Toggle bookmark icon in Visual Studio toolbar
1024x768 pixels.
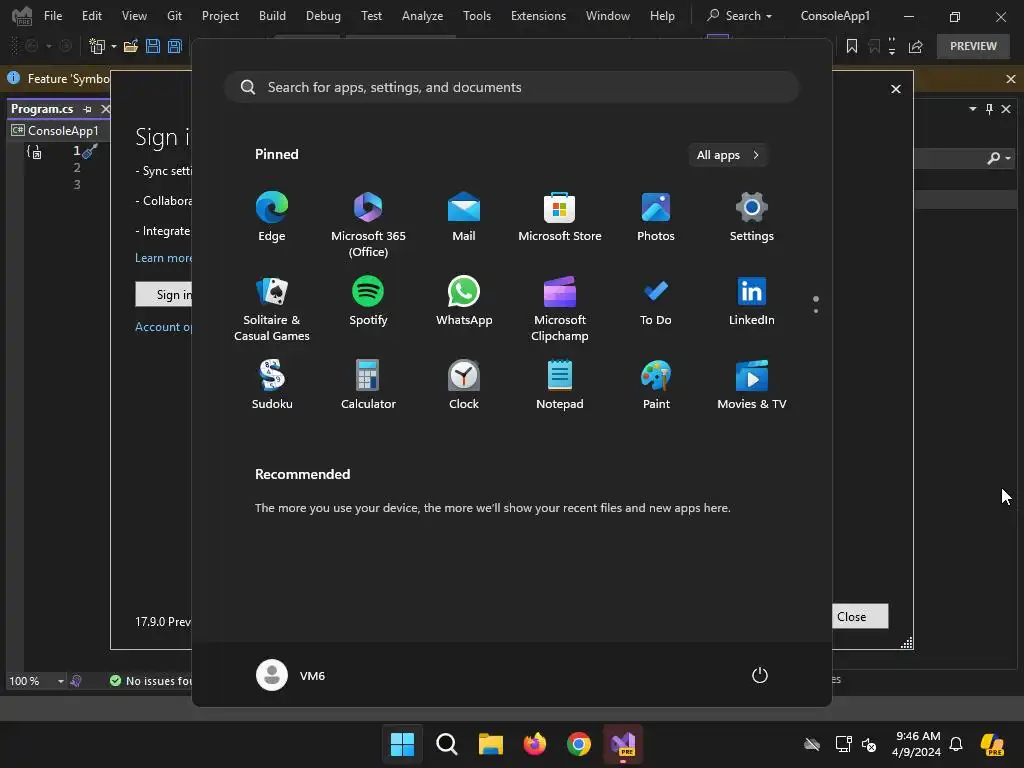(852, 46)
